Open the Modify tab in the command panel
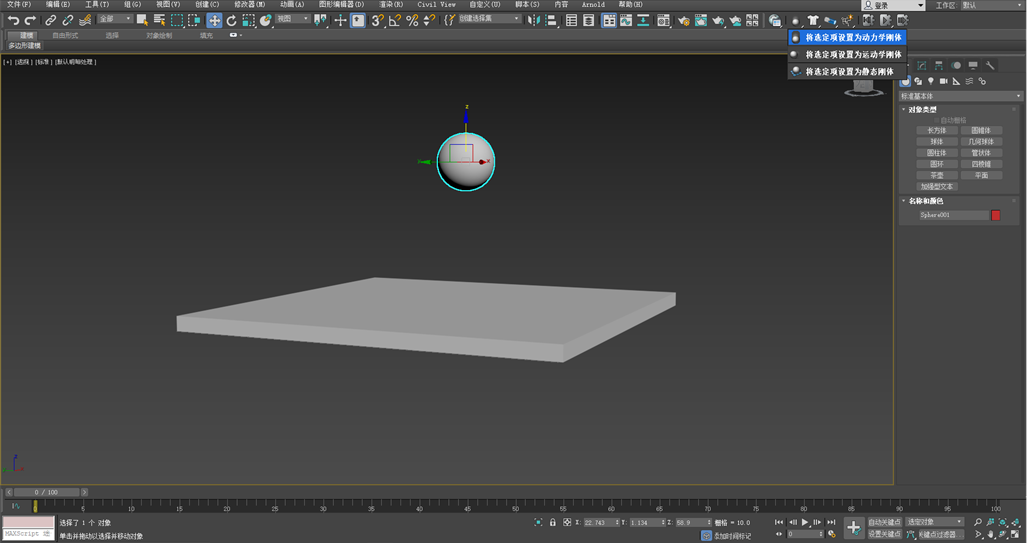The width and height of the screenshot is (1028, 543). pyautogui.click(x=922, y=66)
